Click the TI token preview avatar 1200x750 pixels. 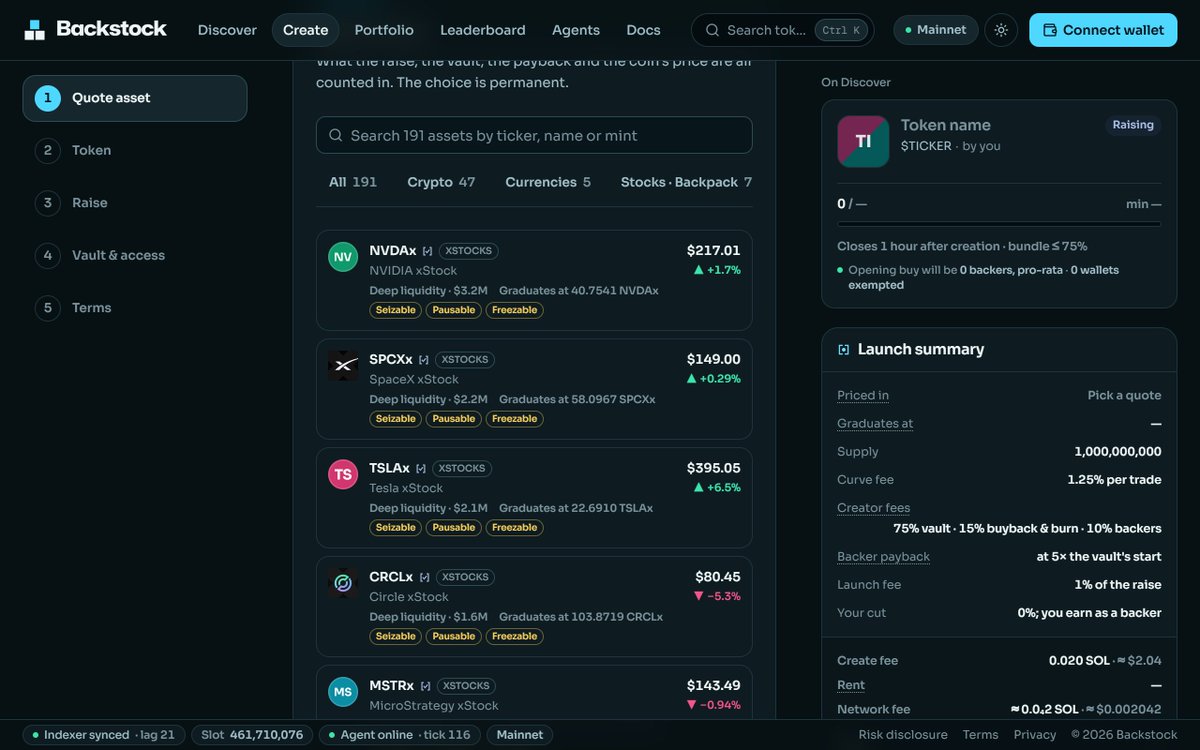tap(863, 141)
